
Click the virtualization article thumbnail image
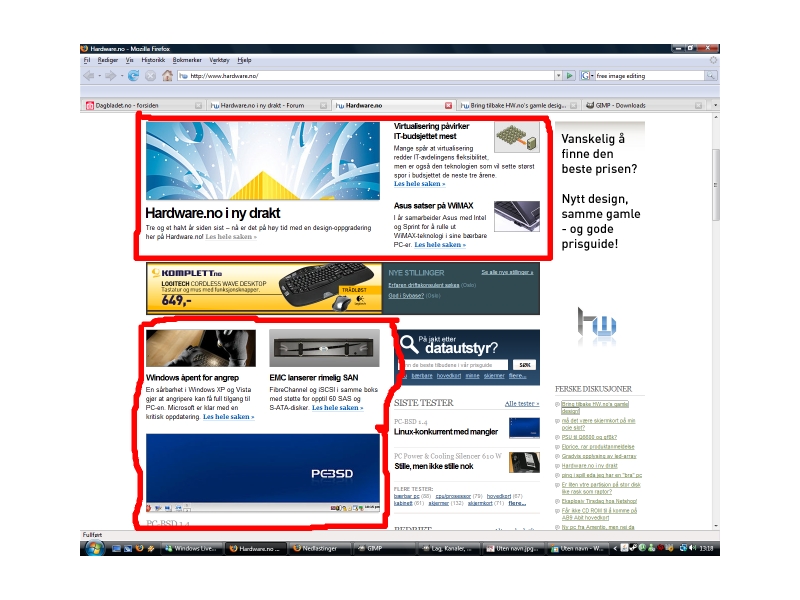tap(517, 137)
